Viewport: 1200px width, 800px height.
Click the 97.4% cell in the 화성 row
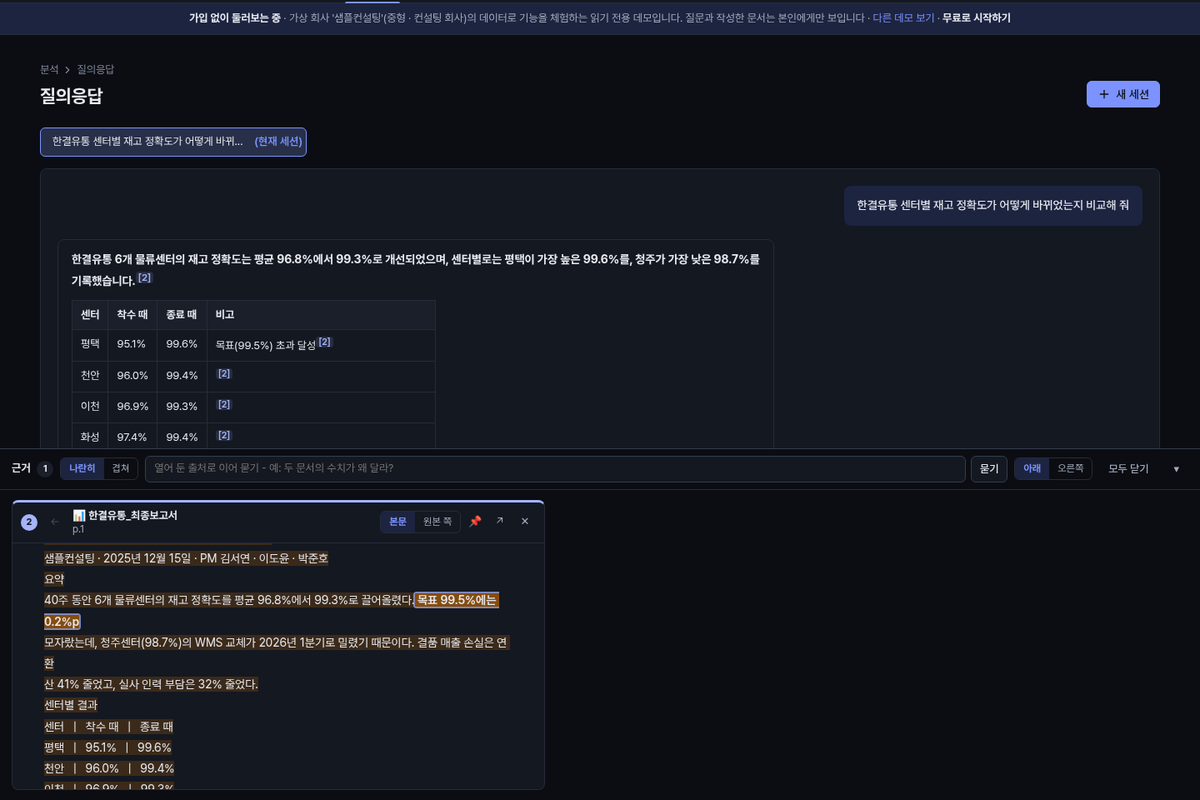(132, 437)
